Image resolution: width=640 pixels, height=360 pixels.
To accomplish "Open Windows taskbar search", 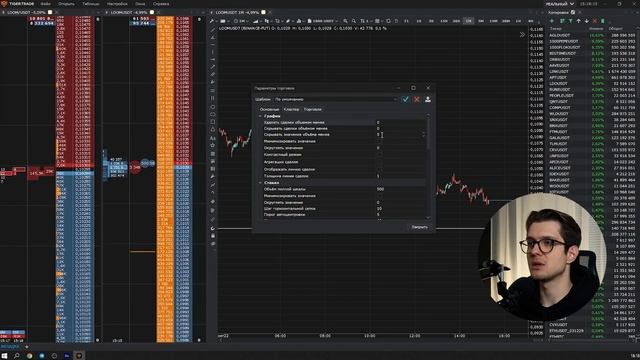I will point(17,356).
